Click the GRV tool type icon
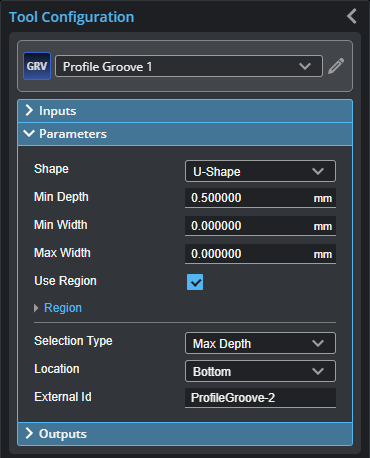This screenshot has height=458, width=370. pos(37,66)
